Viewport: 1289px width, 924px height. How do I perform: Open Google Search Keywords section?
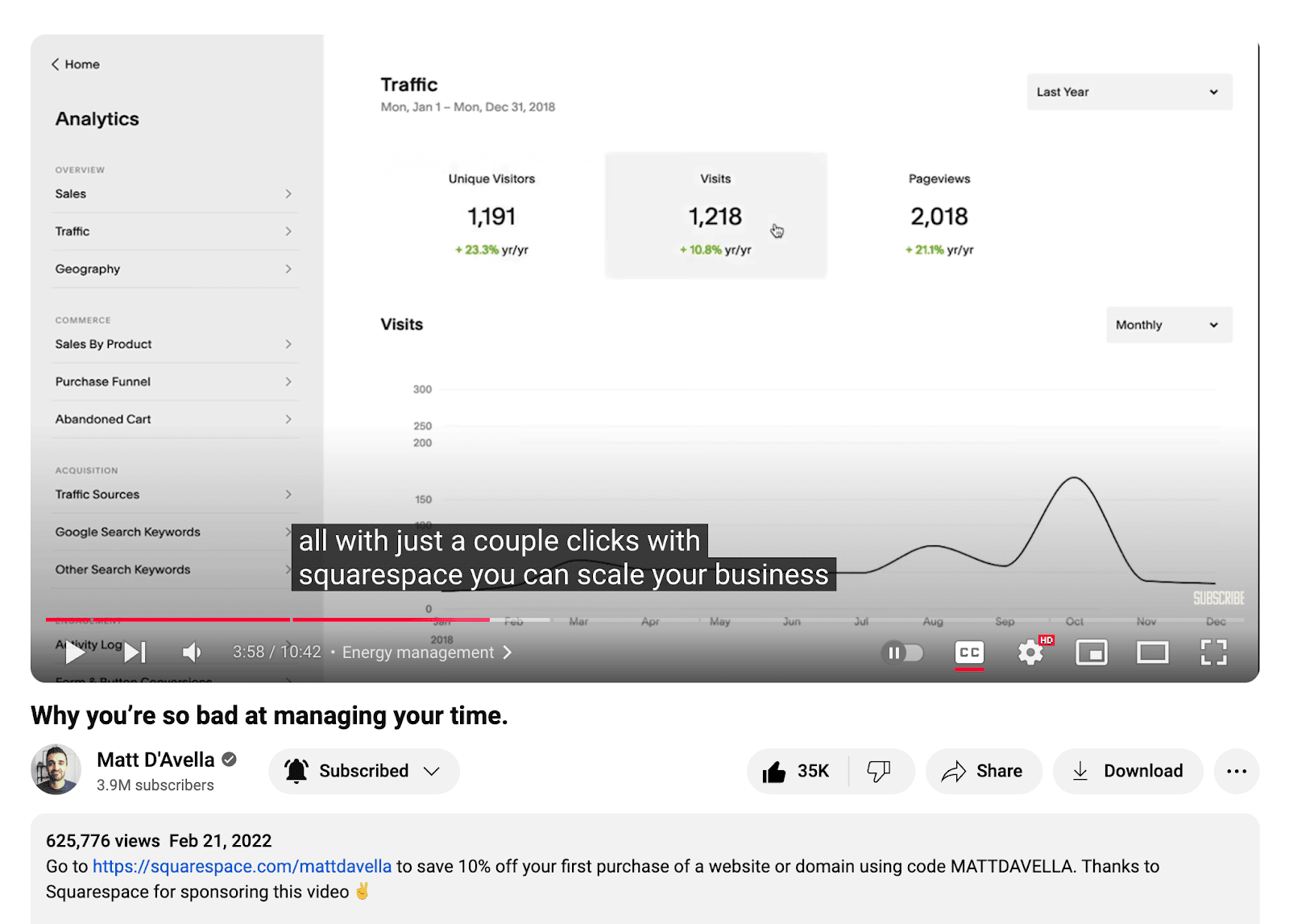coord(174,532)
